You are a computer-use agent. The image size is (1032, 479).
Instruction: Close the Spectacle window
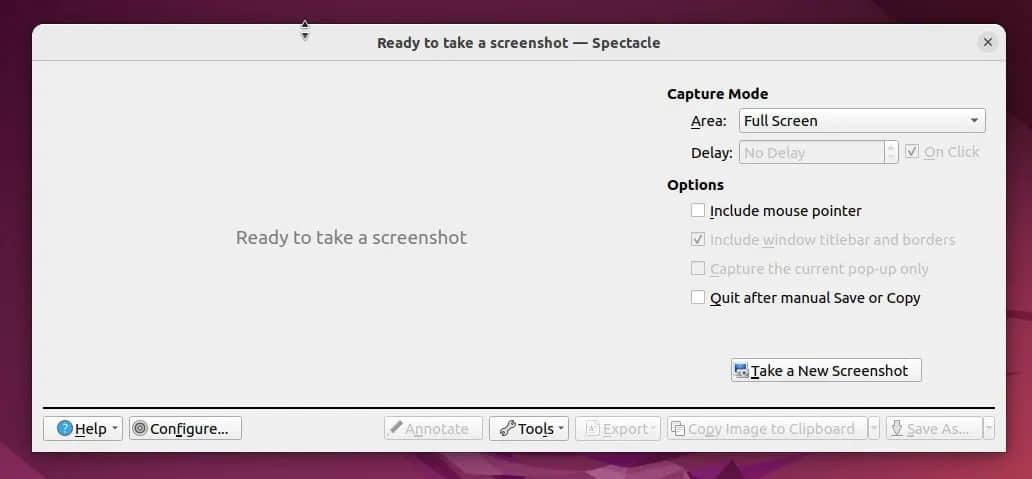[988, 42]
